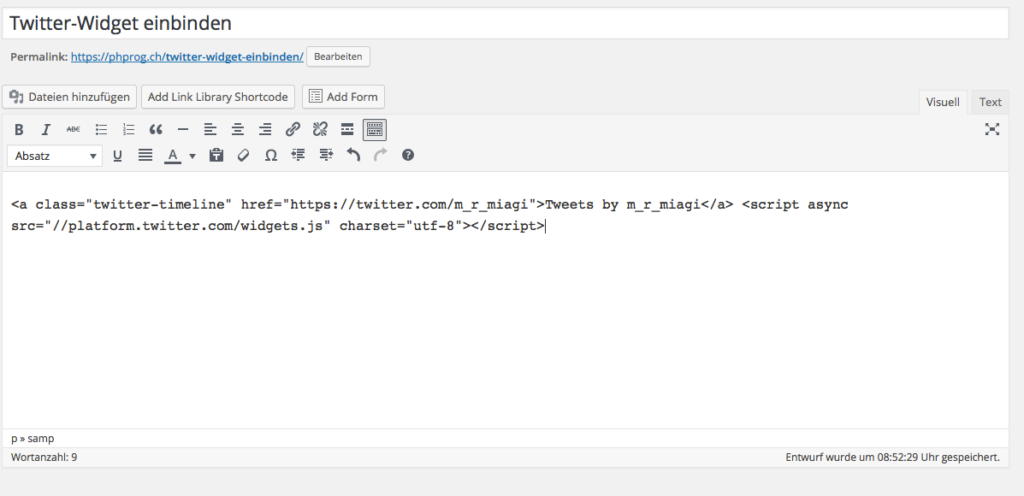1024x496 pixels.
Task: Toggle the toolbar kitchen sink
Action: coord(374,130)
